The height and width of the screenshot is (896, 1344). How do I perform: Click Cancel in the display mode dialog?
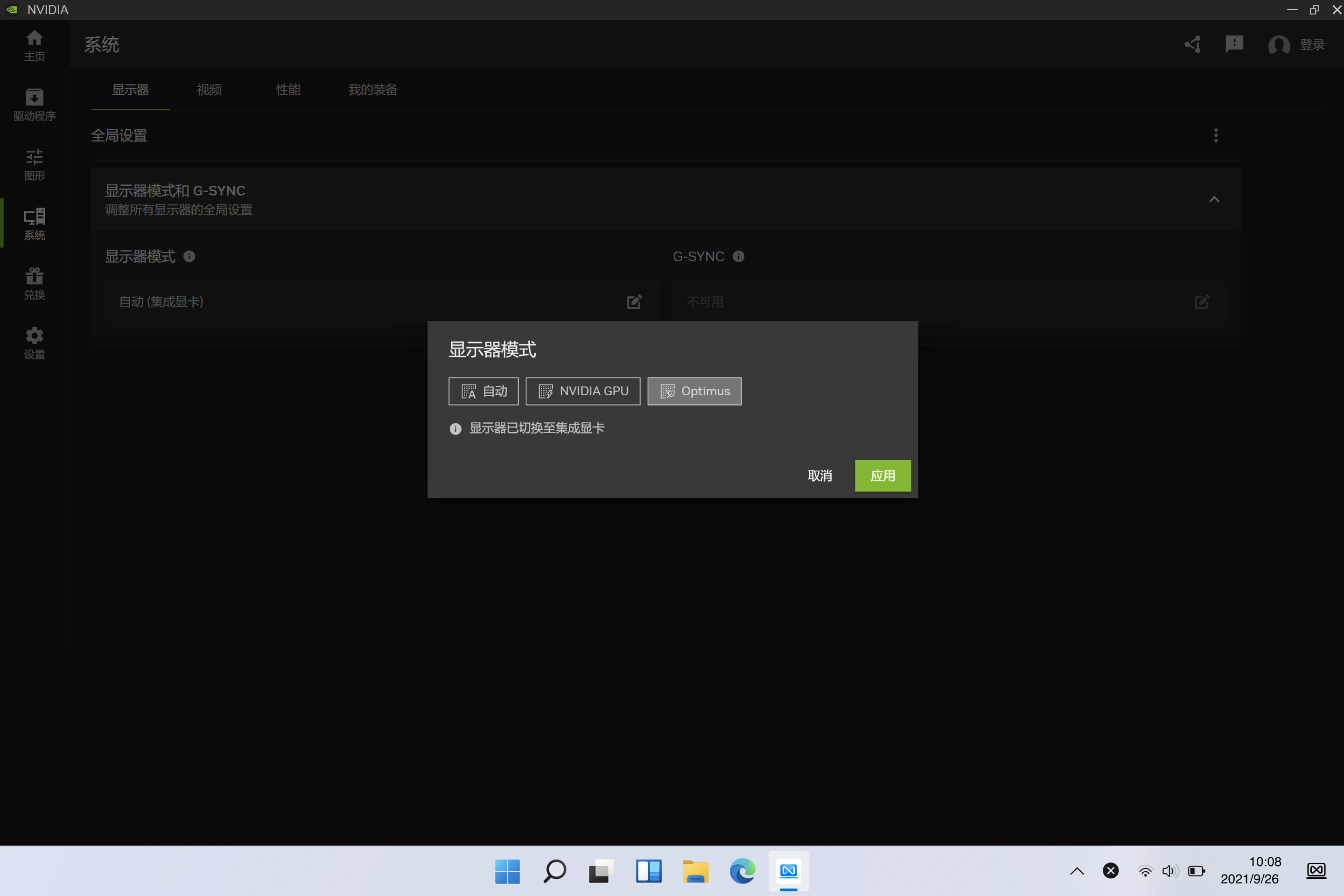point(819,476)
